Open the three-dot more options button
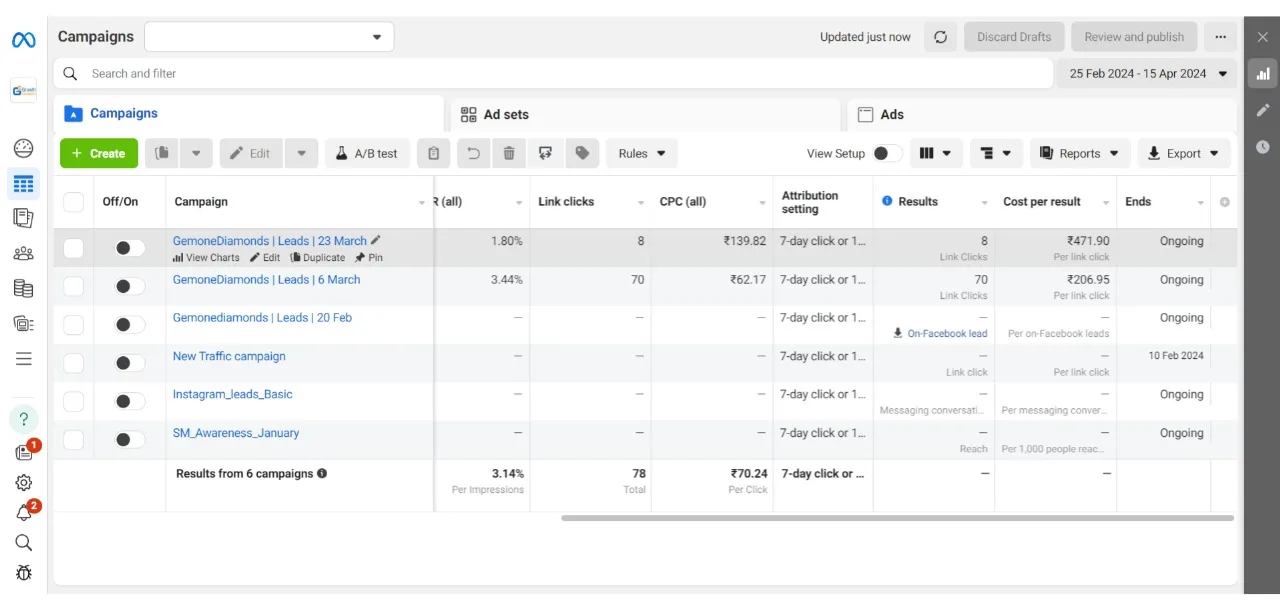 [x=1220, y=37]
